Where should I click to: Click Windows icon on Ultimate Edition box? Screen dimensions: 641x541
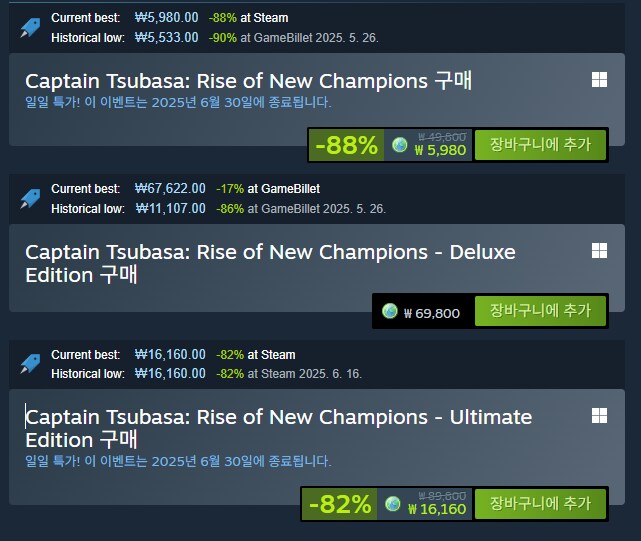(599, 416)
